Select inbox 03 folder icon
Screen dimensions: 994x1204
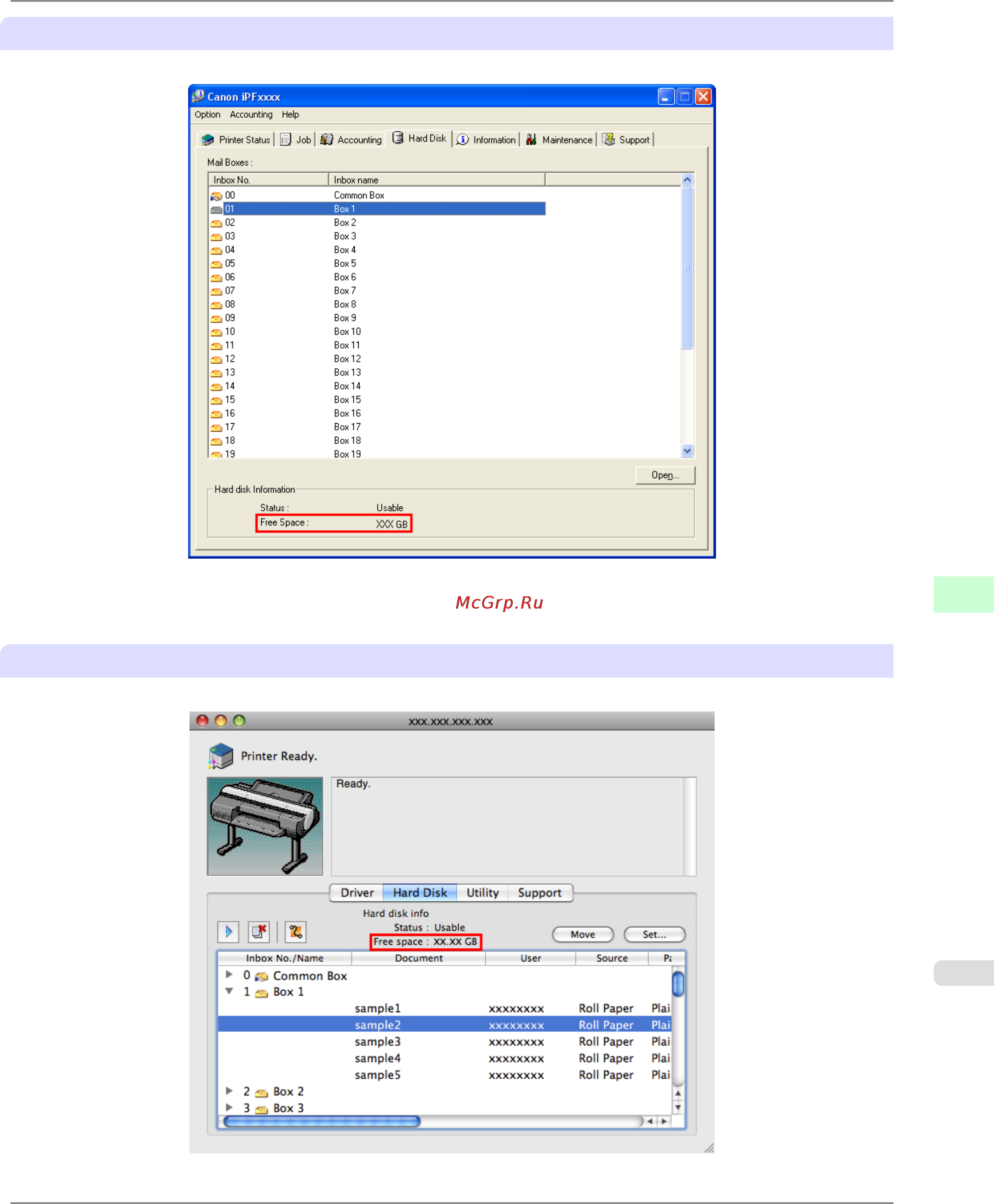coord(216,237)
